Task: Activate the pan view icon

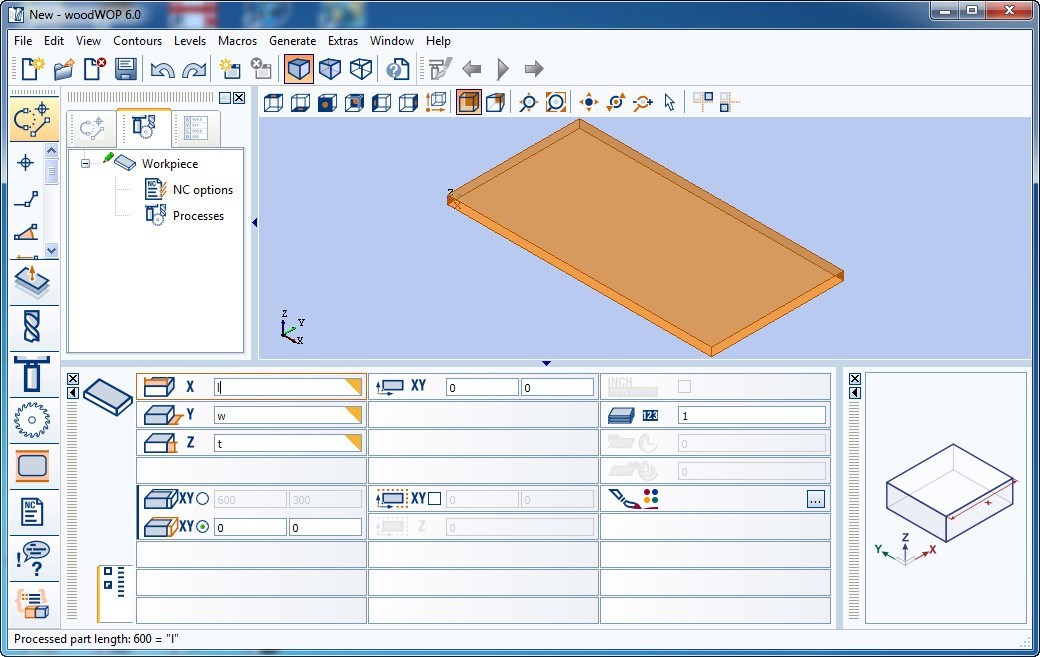Action: pyautogui.click(x=588, y=102)
